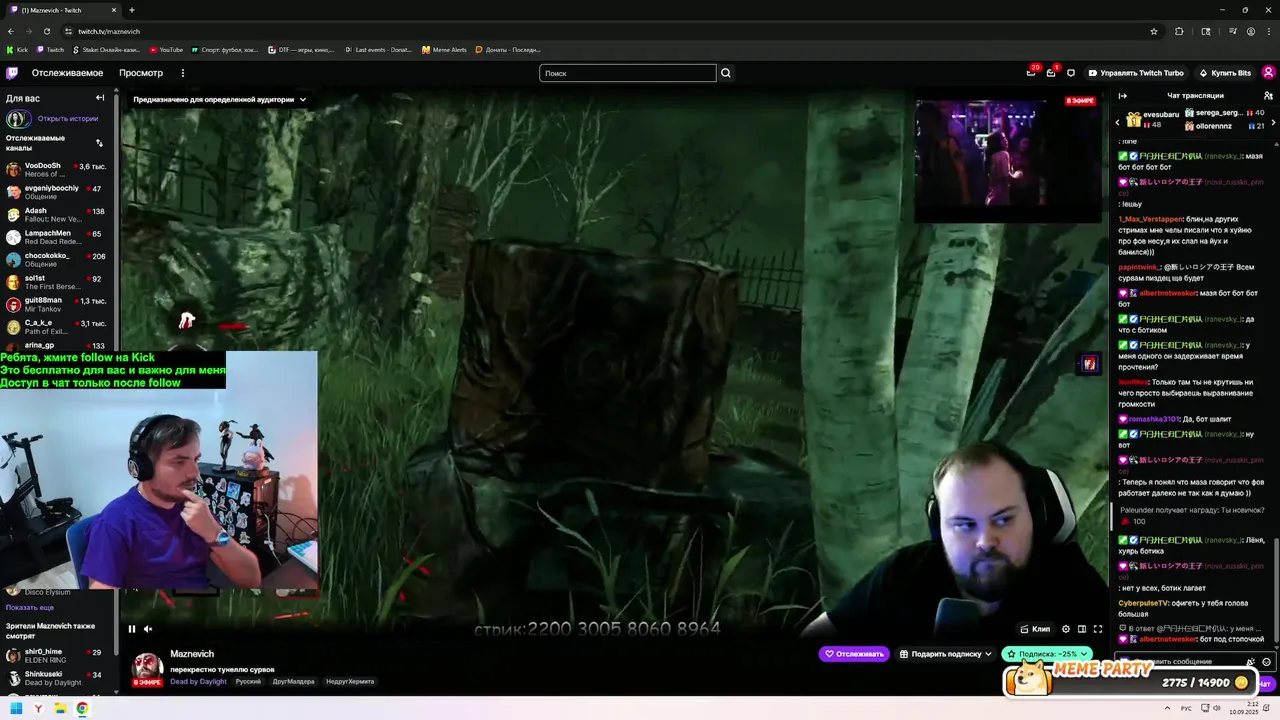Click the extension overlay icon on the video
Screen dimensions: 1280x720
point(1090,364)
